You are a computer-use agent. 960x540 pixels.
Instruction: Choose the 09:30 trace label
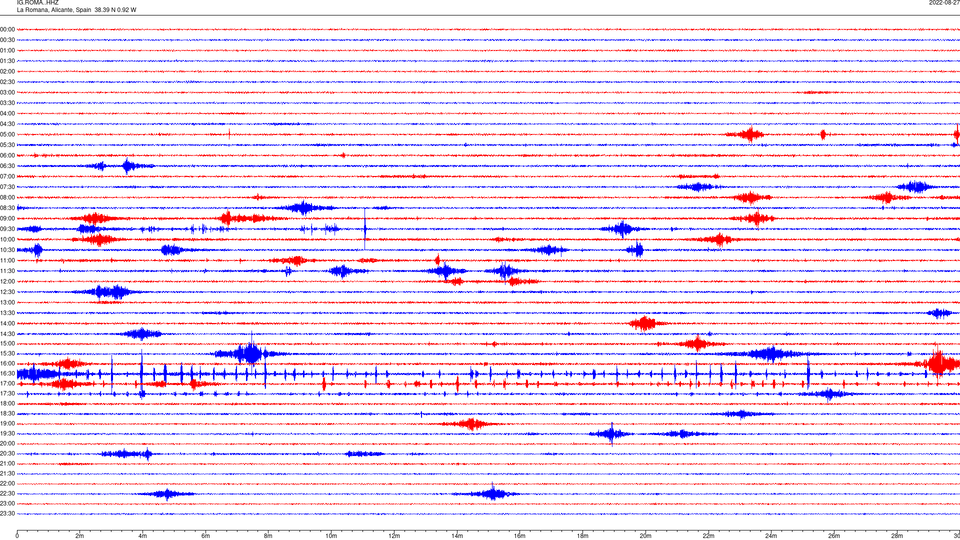pos(7,229)
